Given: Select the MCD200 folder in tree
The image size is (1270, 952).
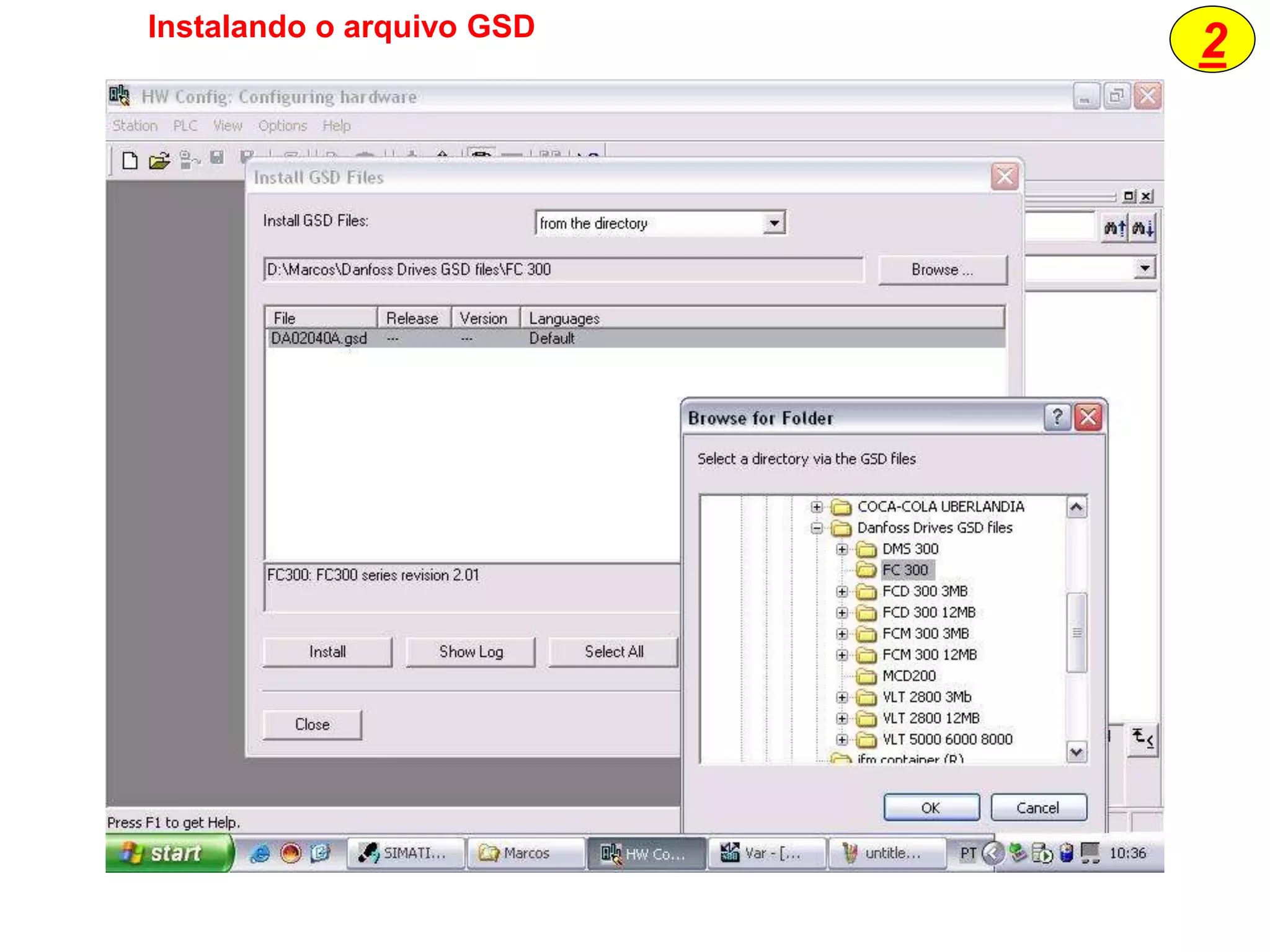Looking at the screenshot, I should coord(908,676).
